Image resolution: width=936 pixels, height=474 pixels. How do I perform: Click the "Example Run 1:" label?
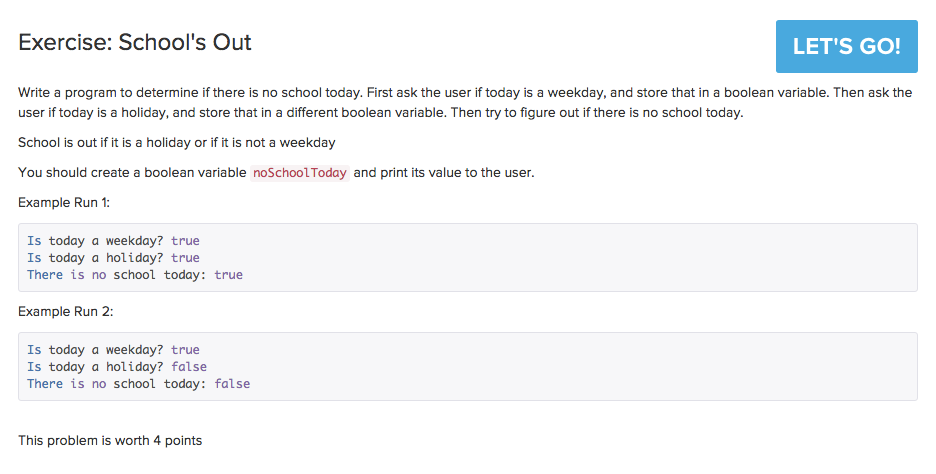pos(66,202)
